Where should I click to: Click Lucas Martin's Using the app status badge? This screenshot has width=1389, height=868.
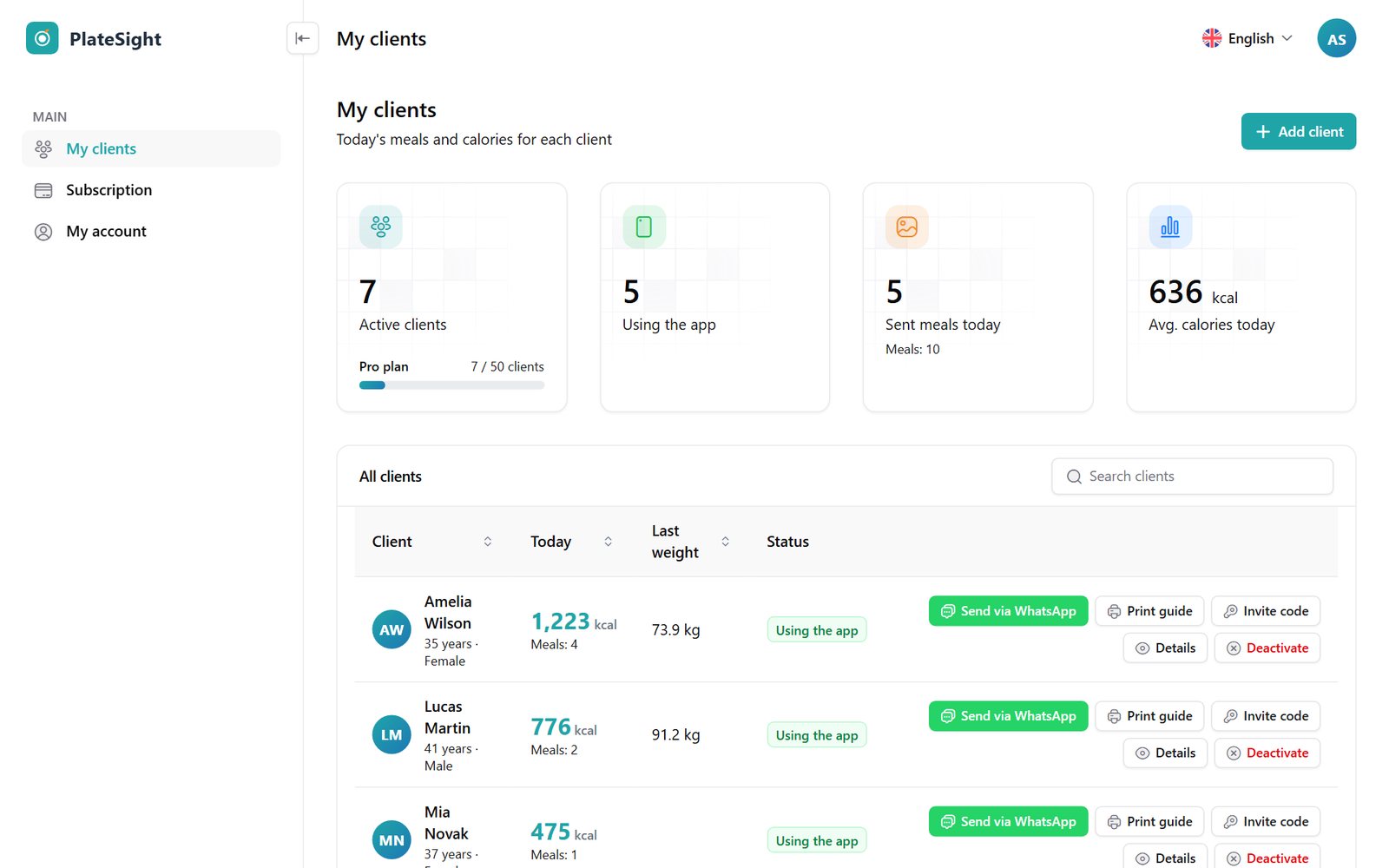pyautogui.click(x=816, y=735)
